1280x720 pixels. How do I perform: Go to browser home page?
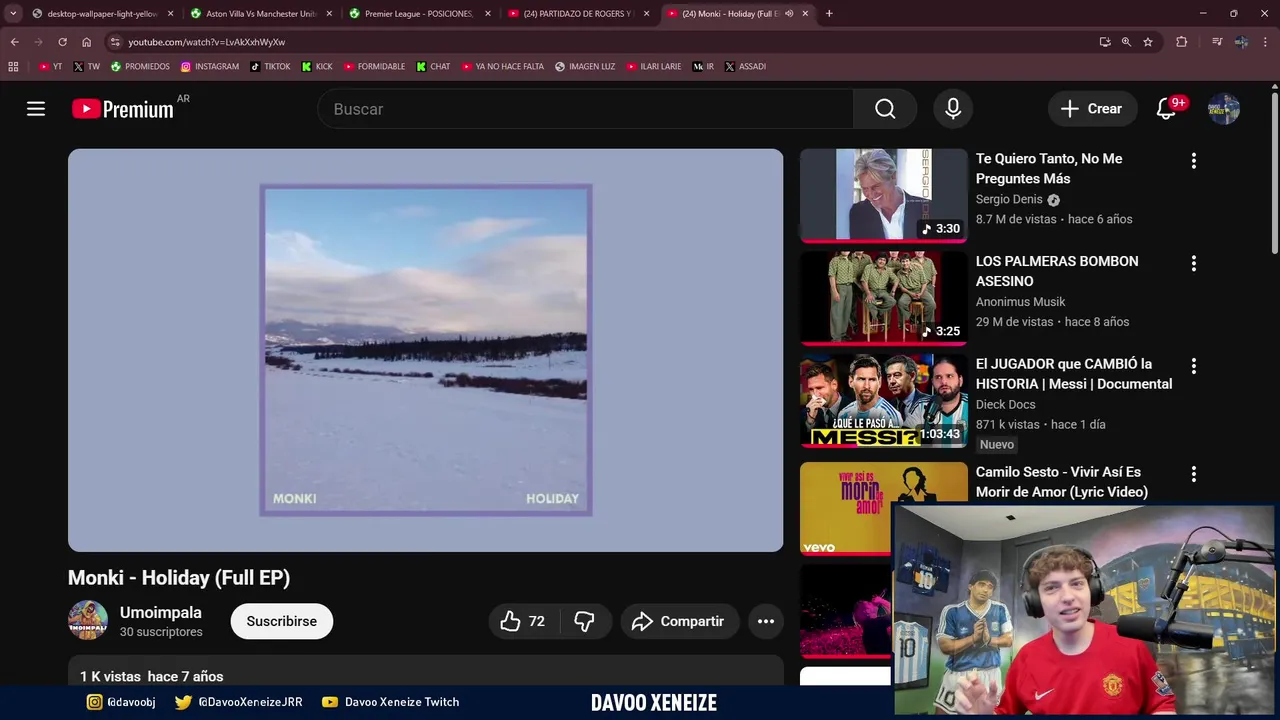86,42
